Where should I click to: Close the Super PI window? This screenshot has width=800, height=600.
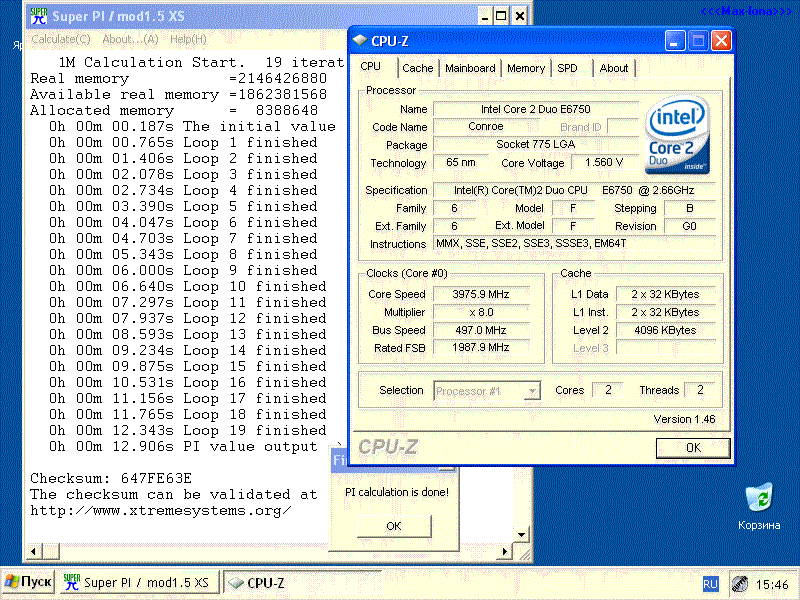point(519,16)
